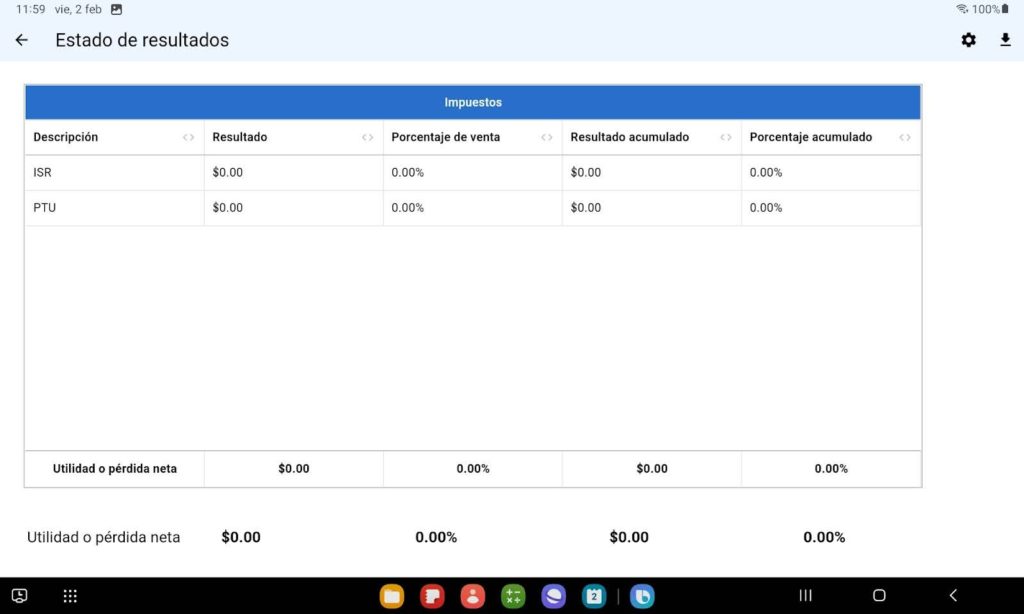
Task: Open the Calculator app from the taskbar
Action: [512, 595]
